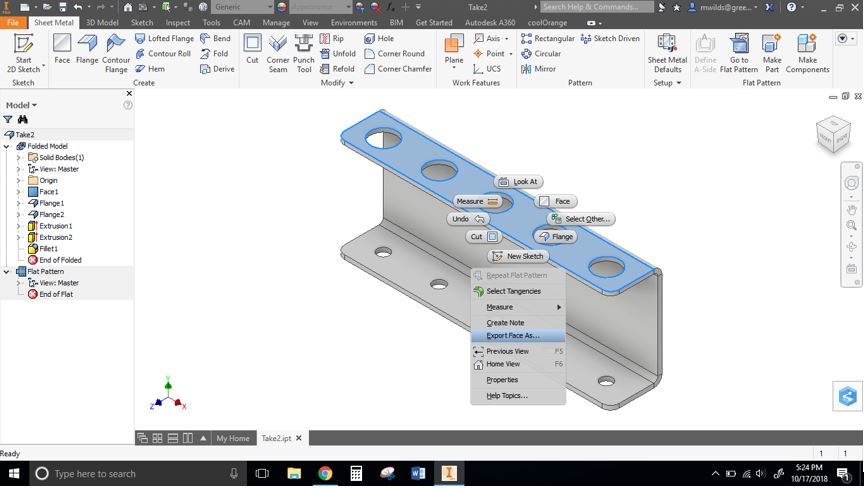Viewport: 865px width, 488px height.
Task: Click Select Other... in marking menu
Action: point(581,219)
